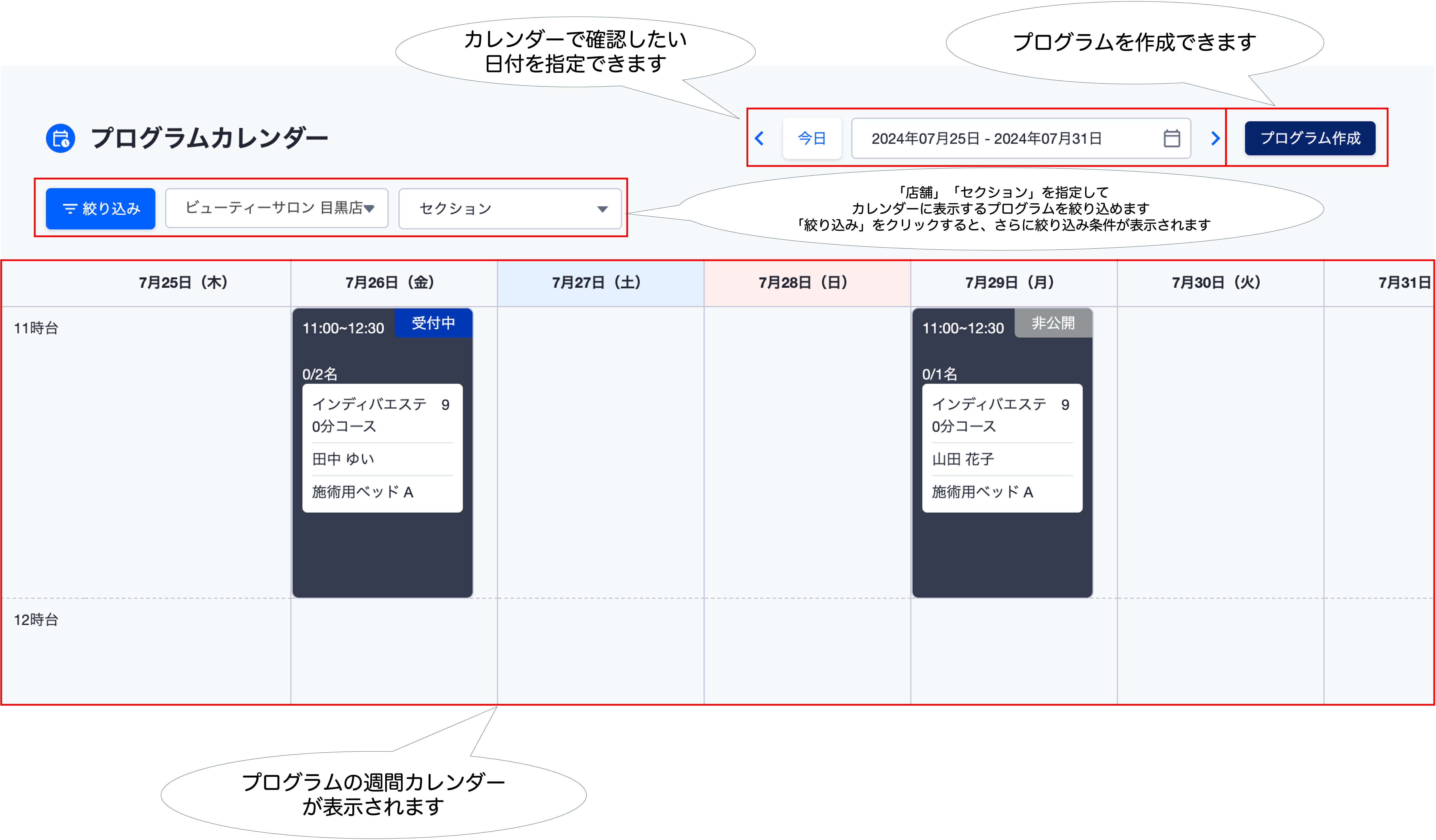Click the プログラム作成 button
1436x840 pixels.
(1310, 138)
